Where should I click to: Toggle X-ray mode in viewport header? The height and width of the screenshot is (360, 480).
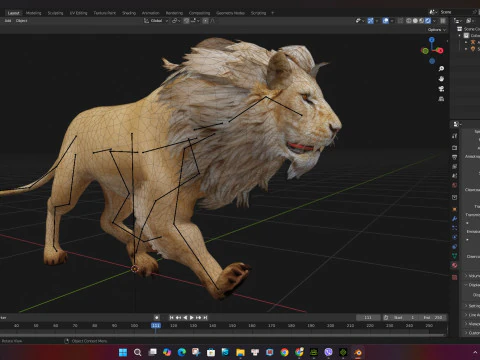(x=401, y=21)
